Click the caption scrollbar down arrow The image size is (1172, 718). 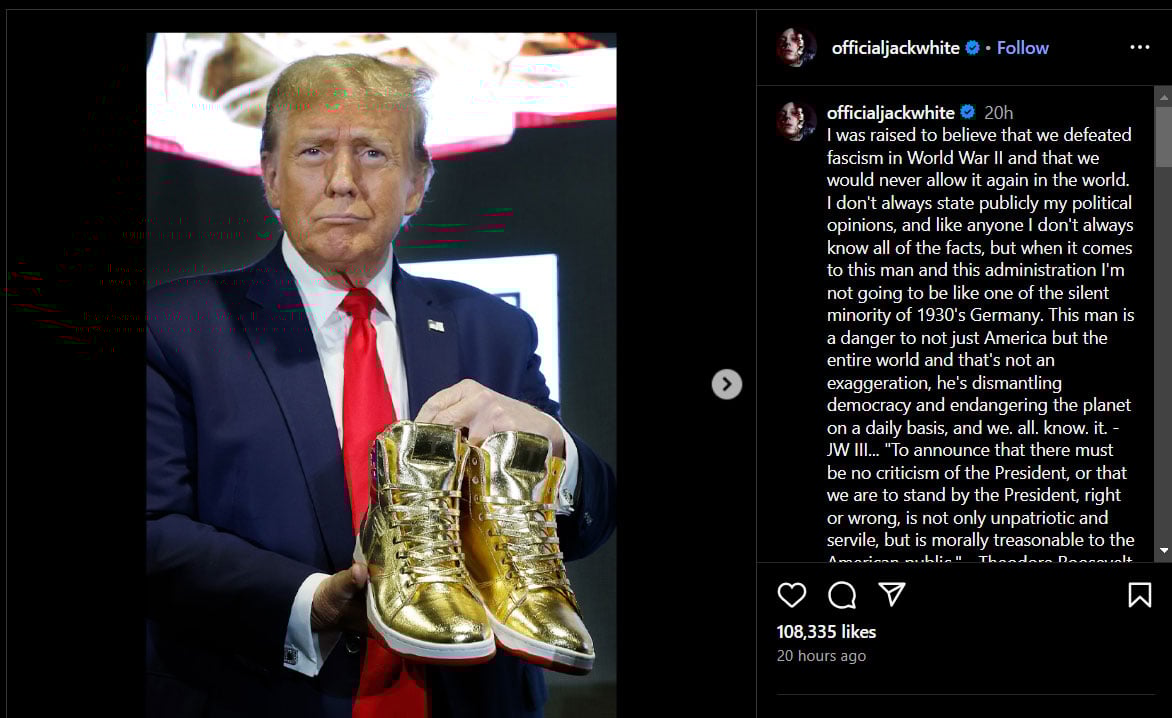coord(1164,551)
